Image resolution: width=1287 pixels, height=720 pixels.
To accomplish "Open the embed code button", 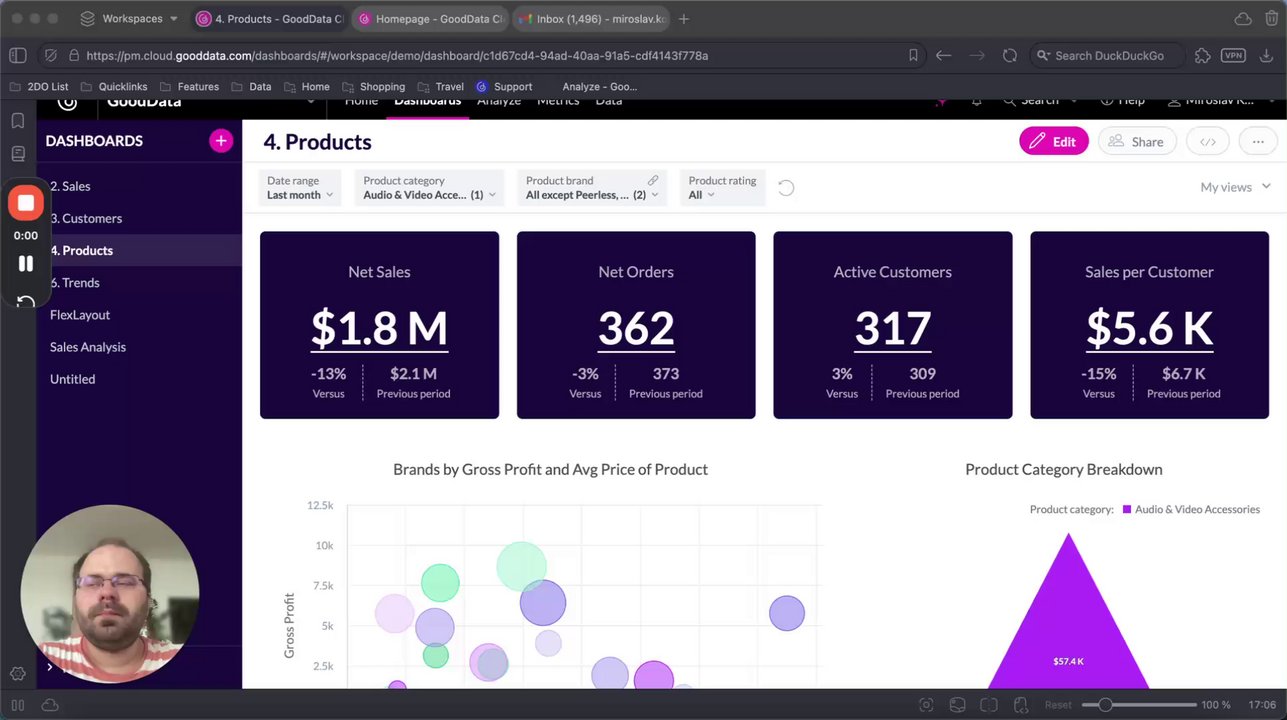I will coord(1207,142).
